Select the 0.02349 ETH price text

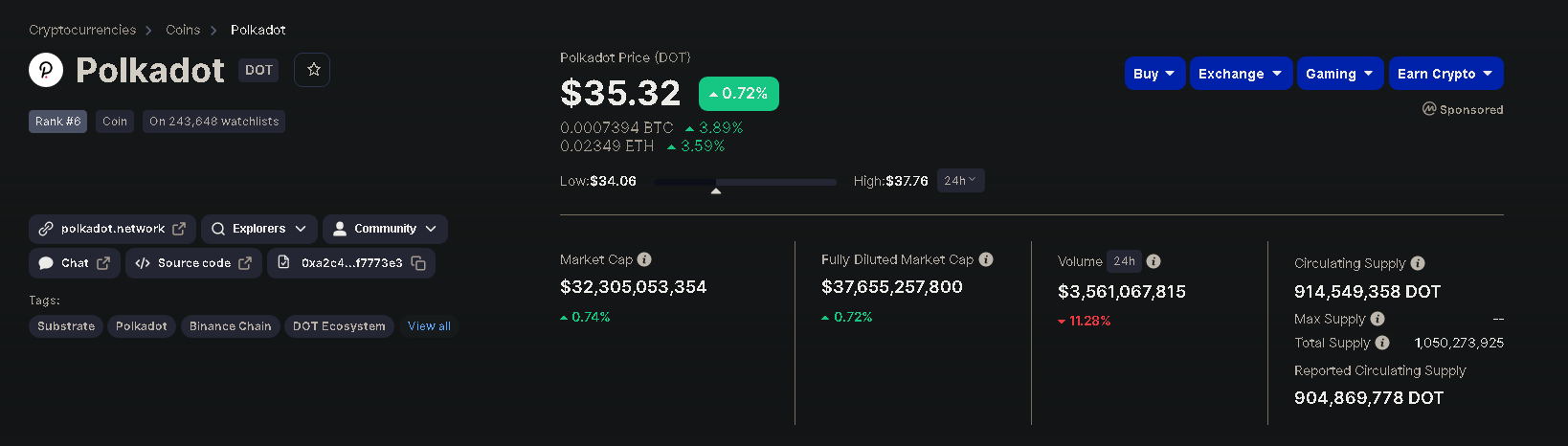[607, 146]
